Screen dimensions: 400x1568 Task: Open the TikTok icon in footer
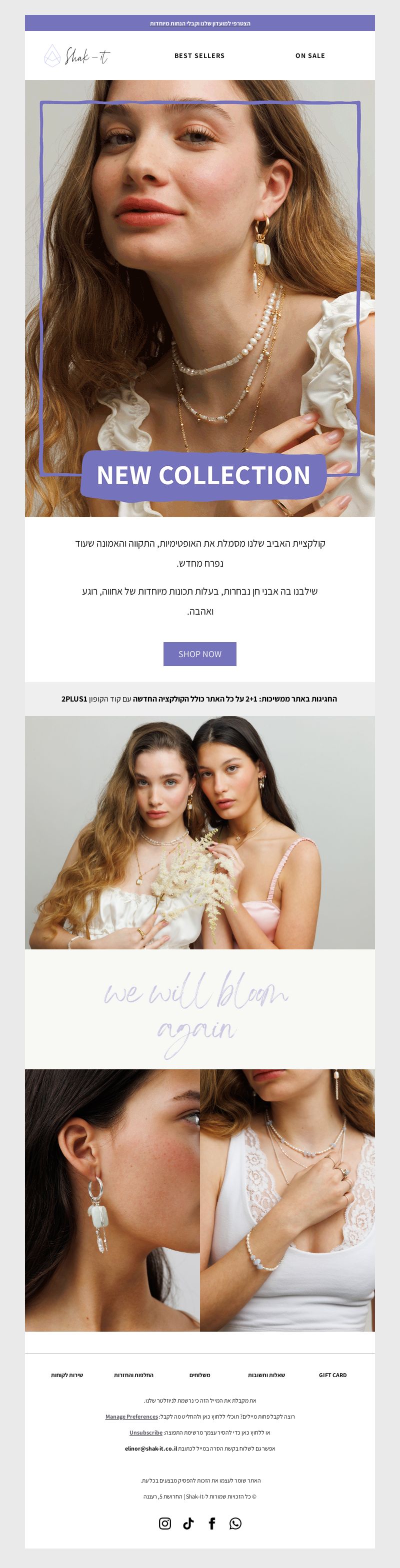point(188,1523)
